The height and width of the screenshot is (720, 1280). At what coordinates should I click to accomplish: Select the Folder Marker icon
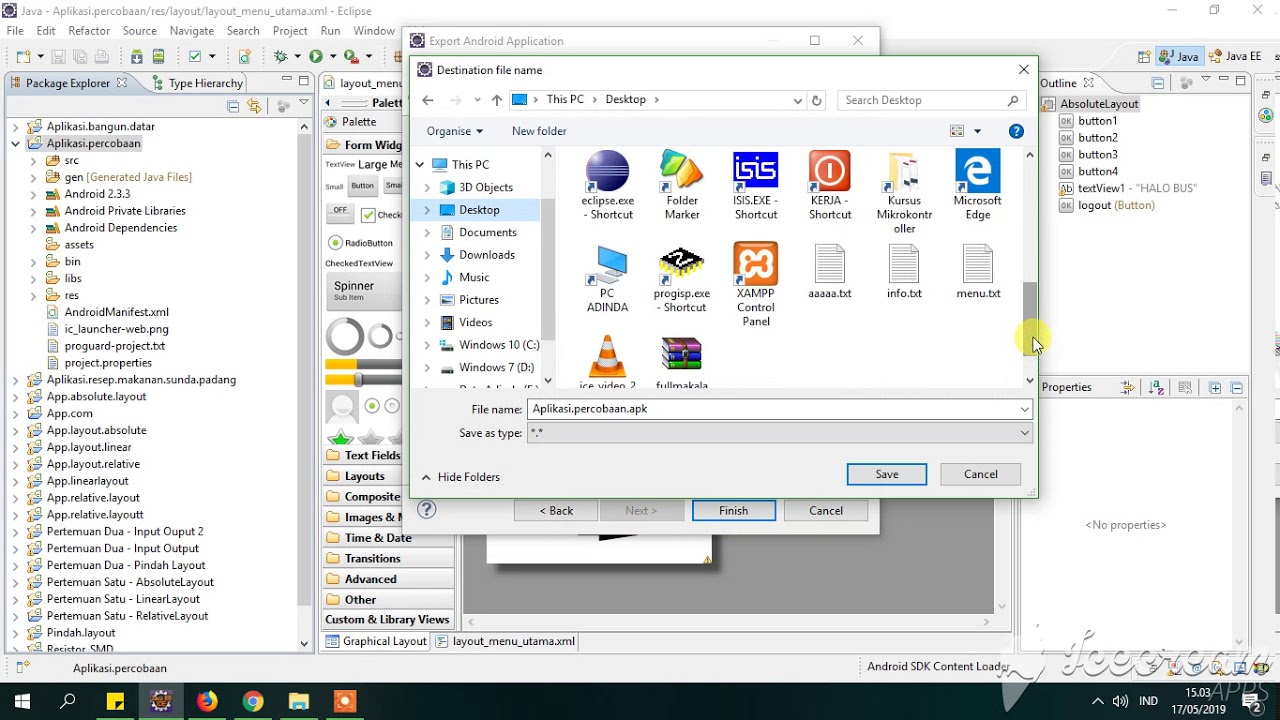click(x=682, y=186)
